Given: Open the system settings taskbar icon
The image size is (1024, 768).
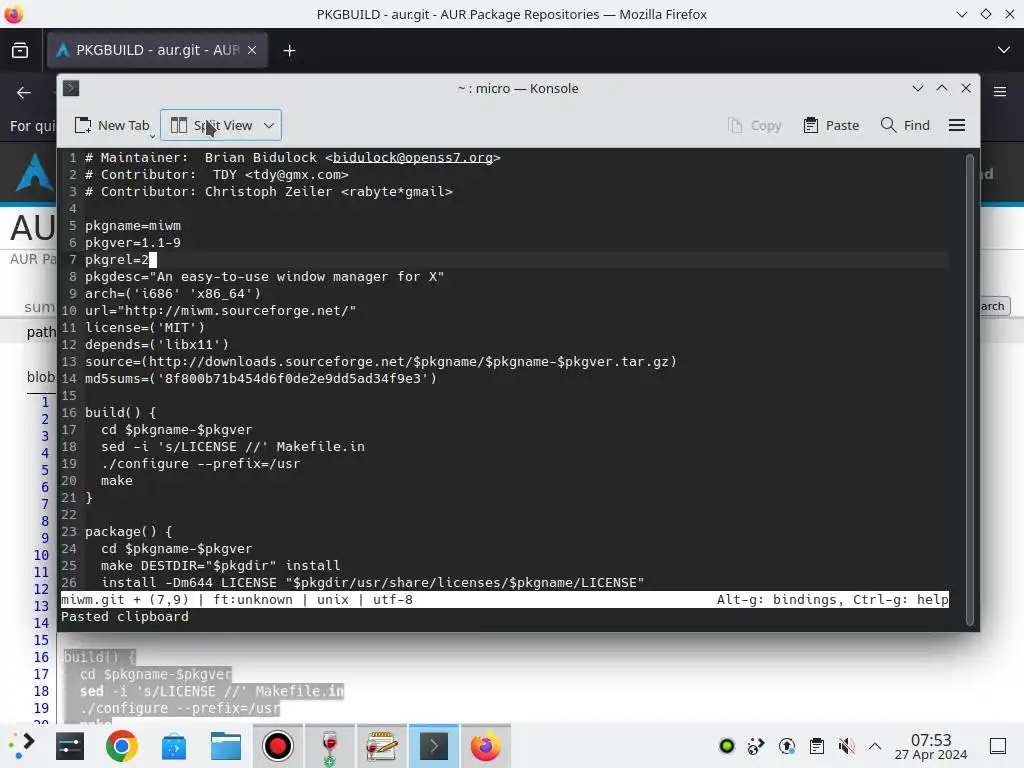Looking at the screenshot, I should (70, 746).
